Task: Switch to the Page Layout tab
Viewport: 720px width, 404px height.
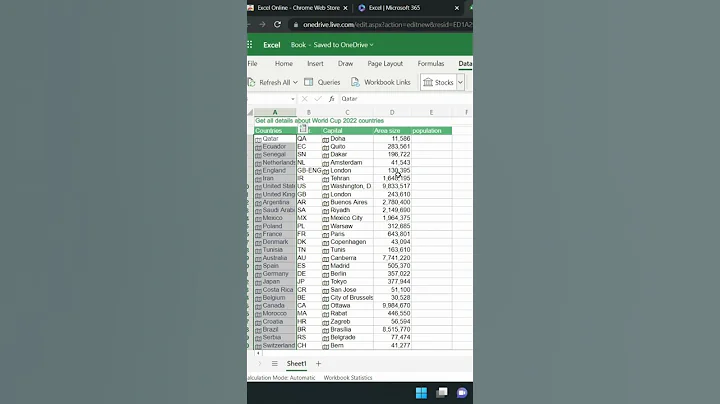Action: [x=385, y=63]
